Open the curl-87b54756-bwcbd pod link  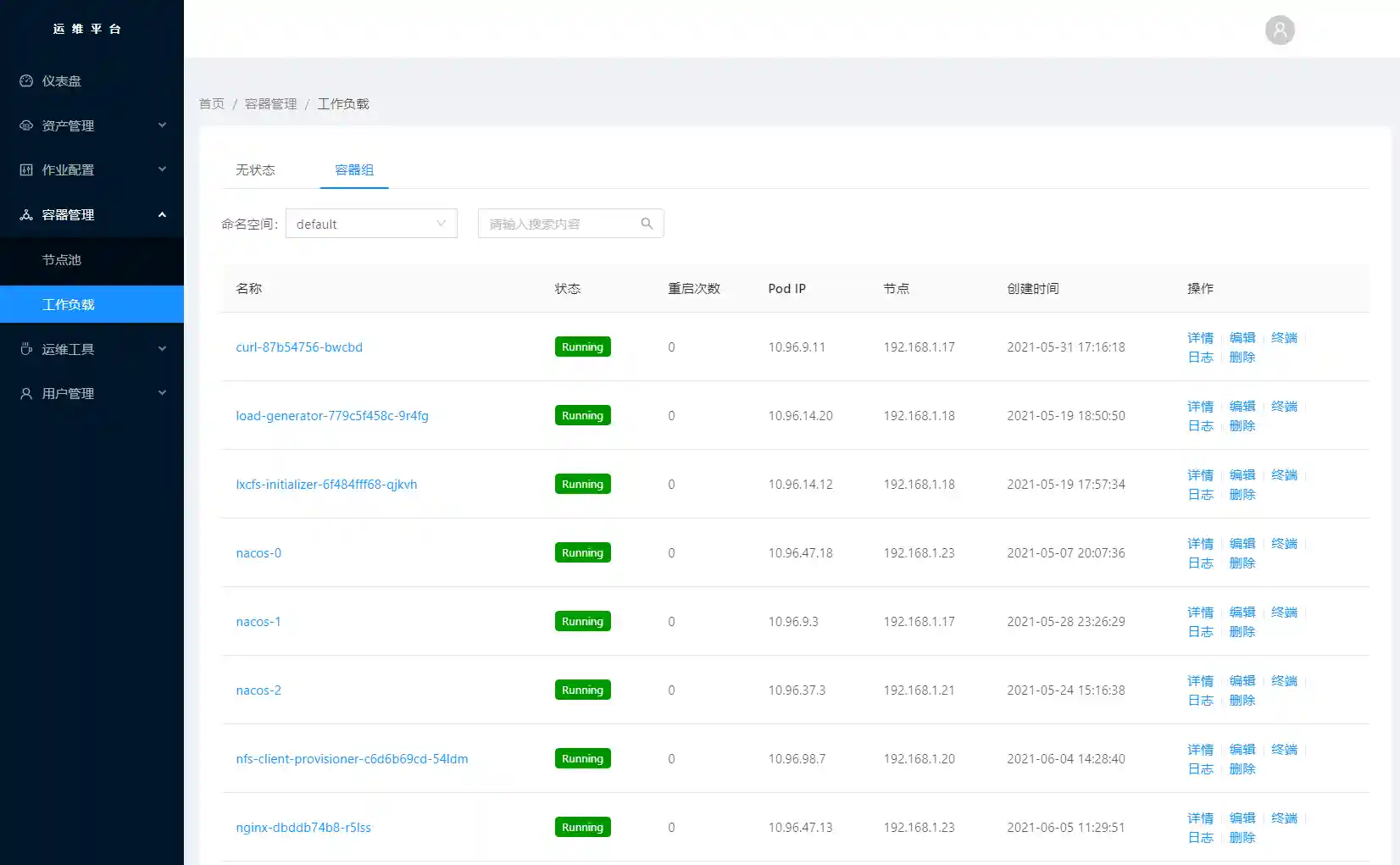299,347
